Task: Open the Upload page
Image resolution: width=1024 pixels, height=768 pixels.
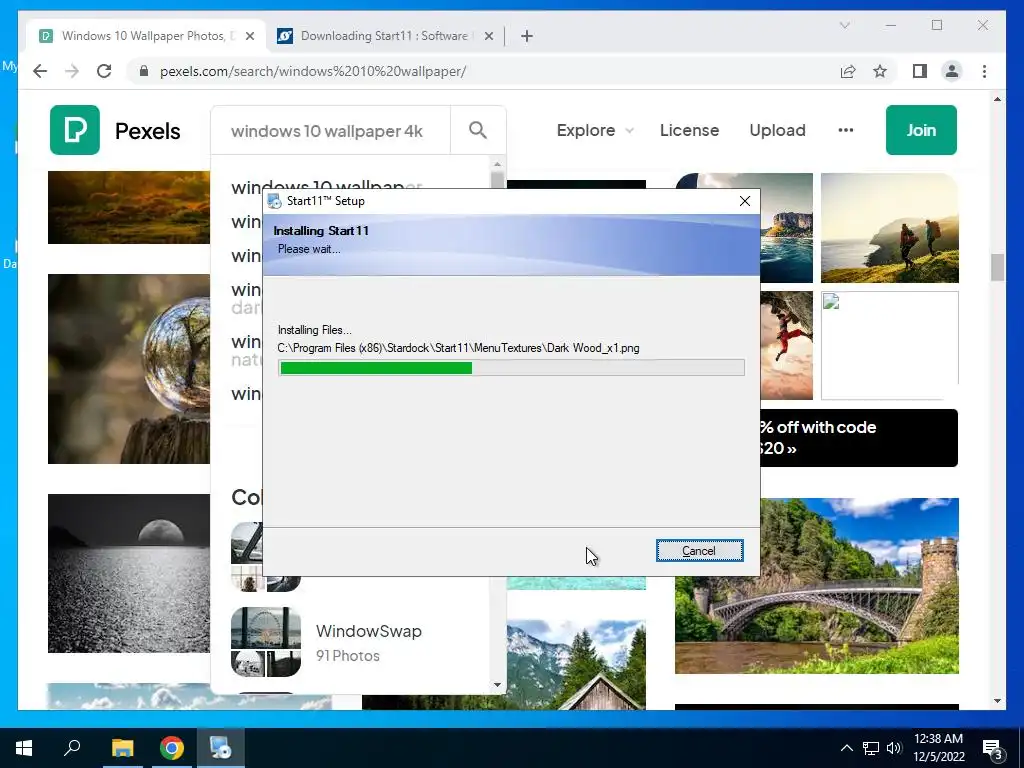Action: coord(777,130)
